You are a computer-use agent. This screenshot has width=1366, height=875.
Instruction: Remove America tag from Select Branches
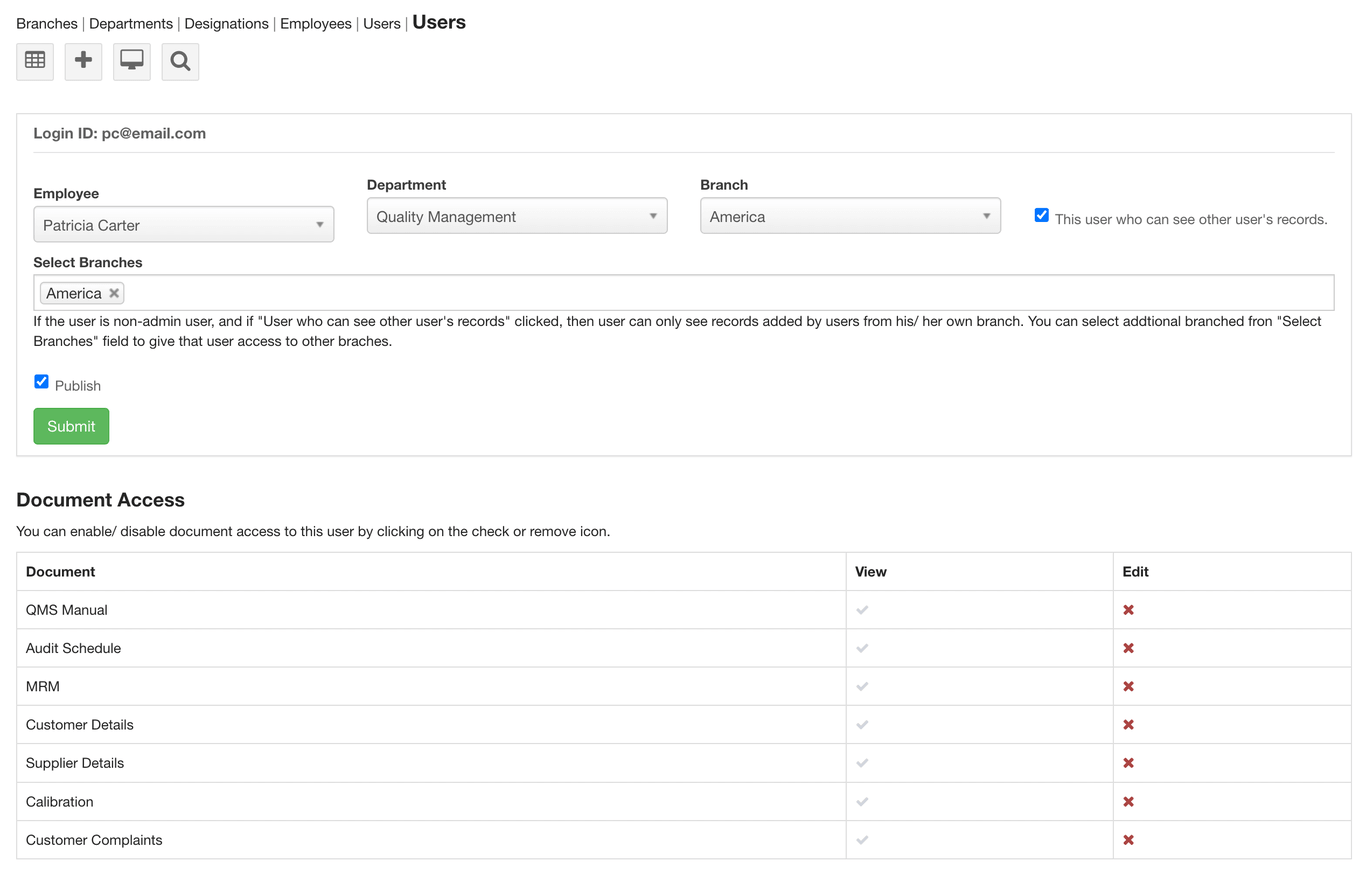(x=114, y=293)
